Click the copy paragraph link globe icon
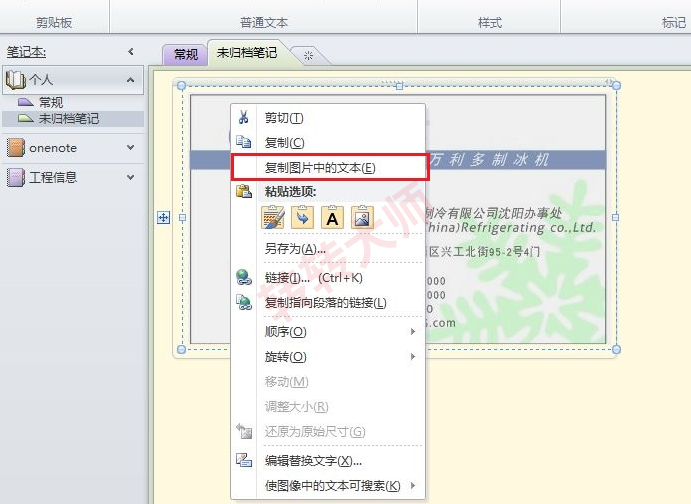This screenshot has width=691, height=504. pyautogui.click(x=244, y=302)
